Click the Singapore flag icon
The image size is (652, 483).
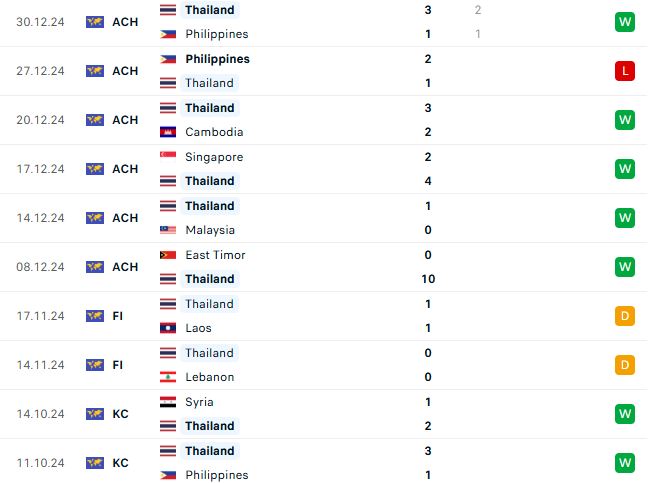(x=168, y=157)
